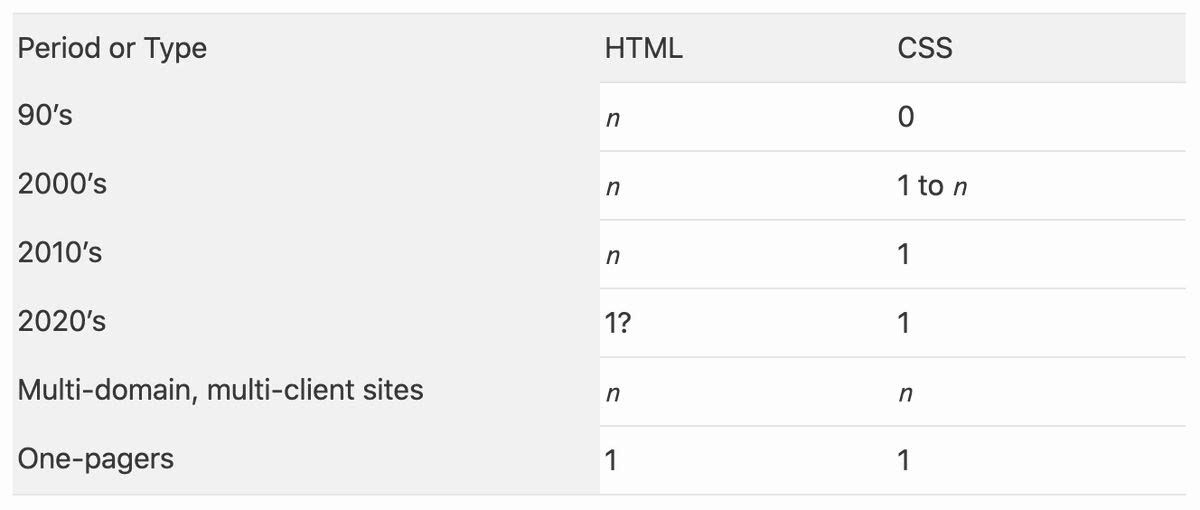Image resolution: width=1200 pixels, height=510 pixels.
Task: Click the "1?" HTML cell for 2020's
Action: tap(617, 324)
